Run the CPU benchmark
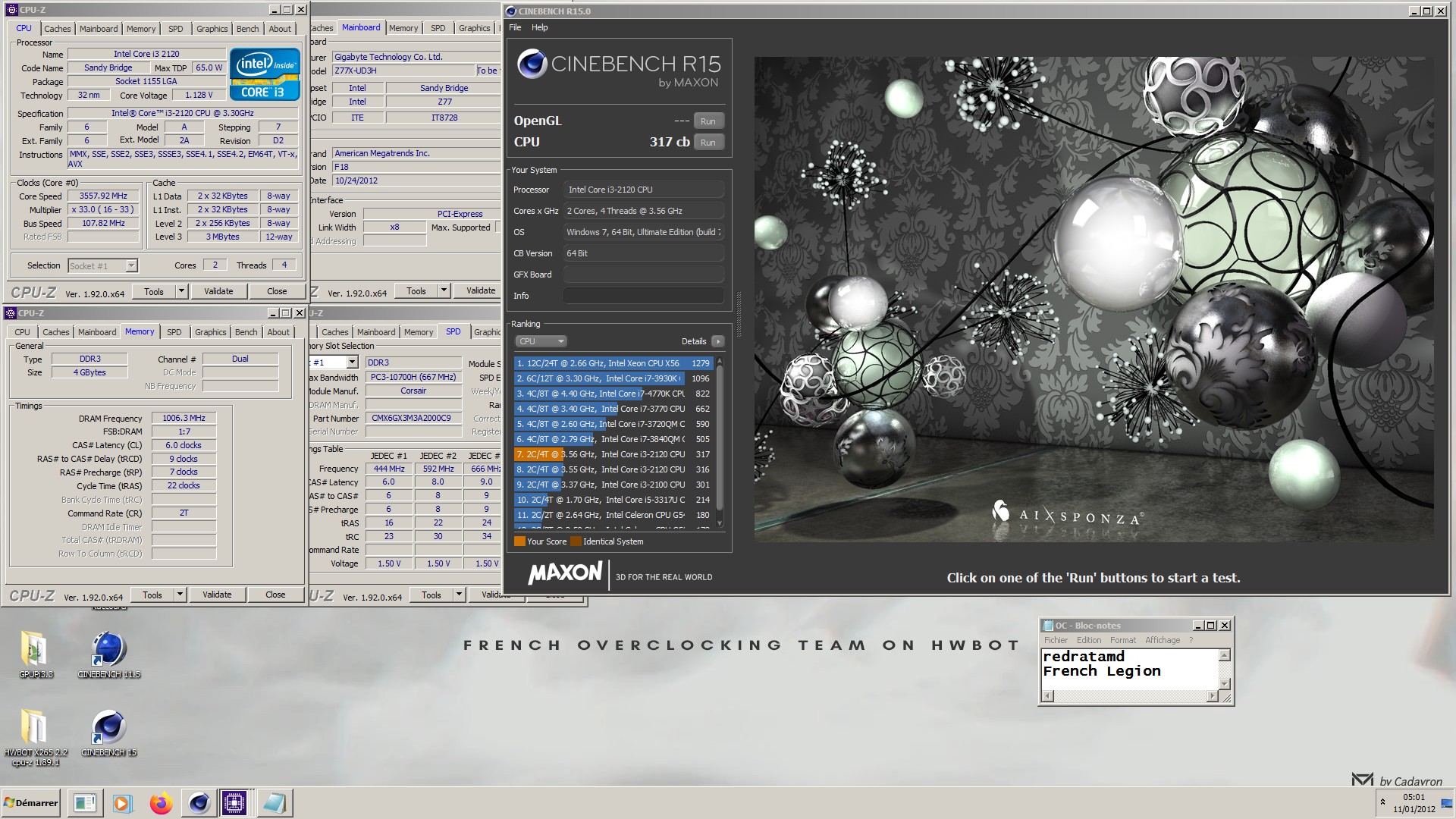This screenshot has width=1456, height=819. pyautogui.click(x=708, y=143)
